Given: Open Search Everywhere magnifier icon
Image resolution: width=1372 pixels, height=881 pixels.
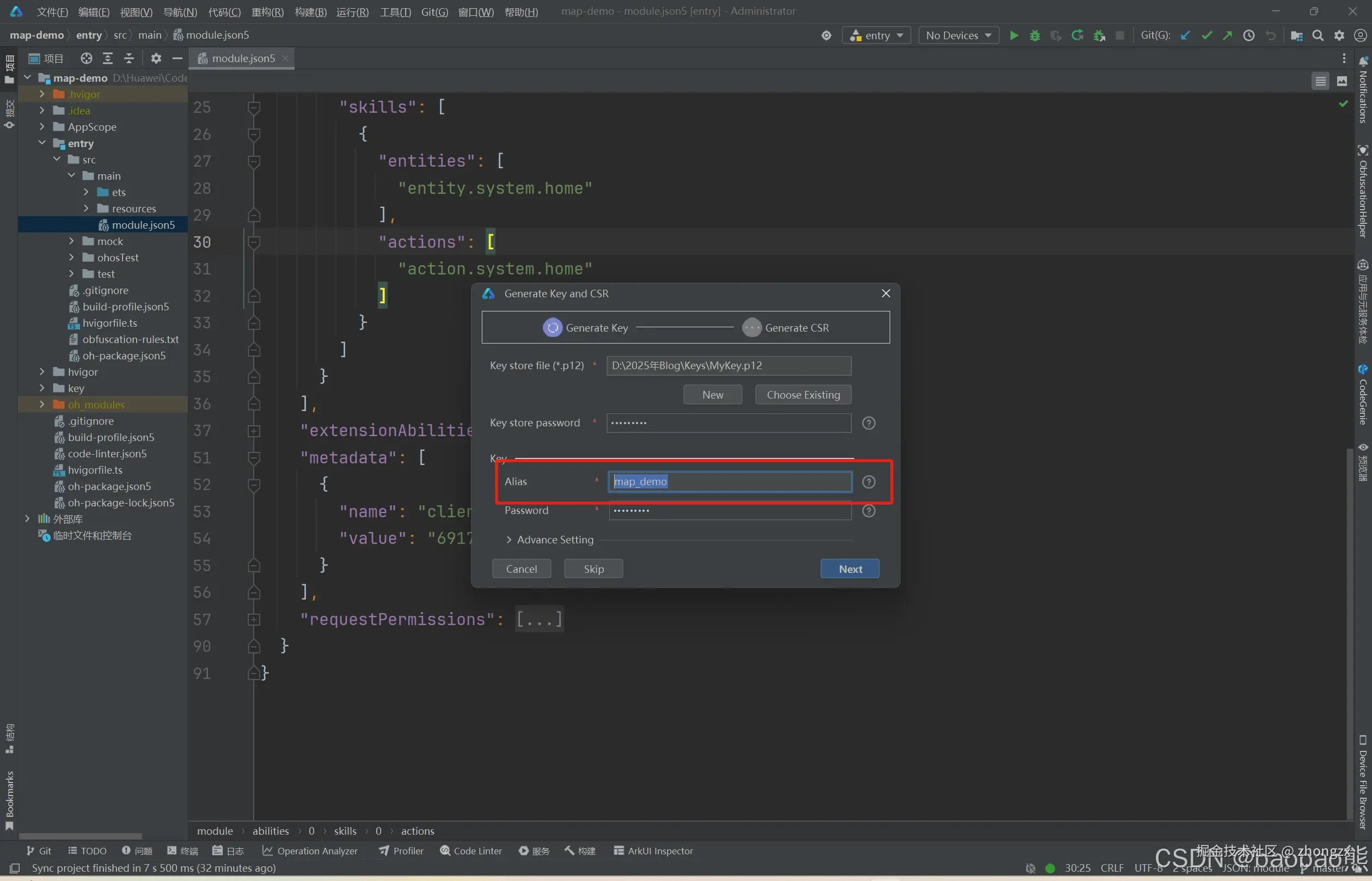Looking at the screenshot, I should [1318, 35].
